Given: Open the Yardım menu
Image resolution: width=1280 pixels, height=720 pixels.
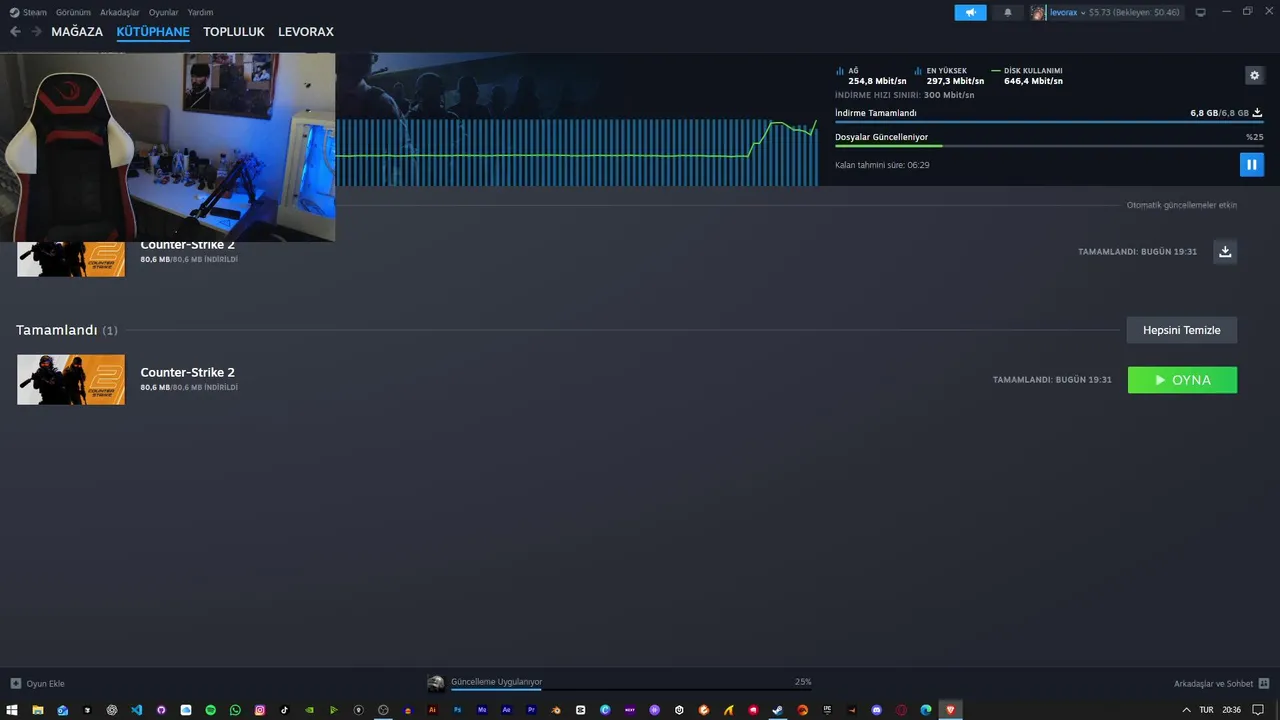Looking at the screenshot, I should (200, 12).
